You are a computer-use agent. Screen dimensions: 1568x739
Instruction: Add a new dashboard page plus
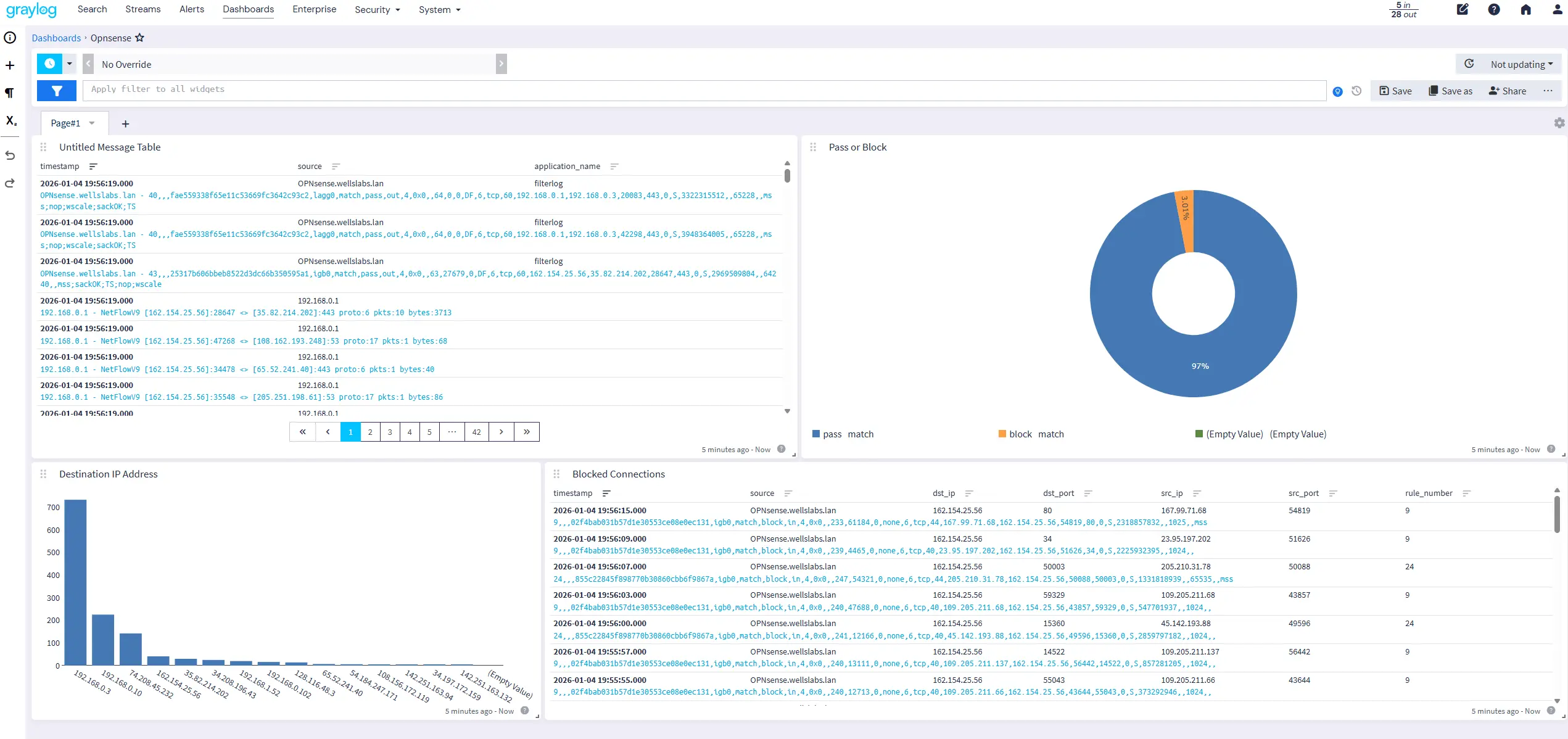(125, 124)
